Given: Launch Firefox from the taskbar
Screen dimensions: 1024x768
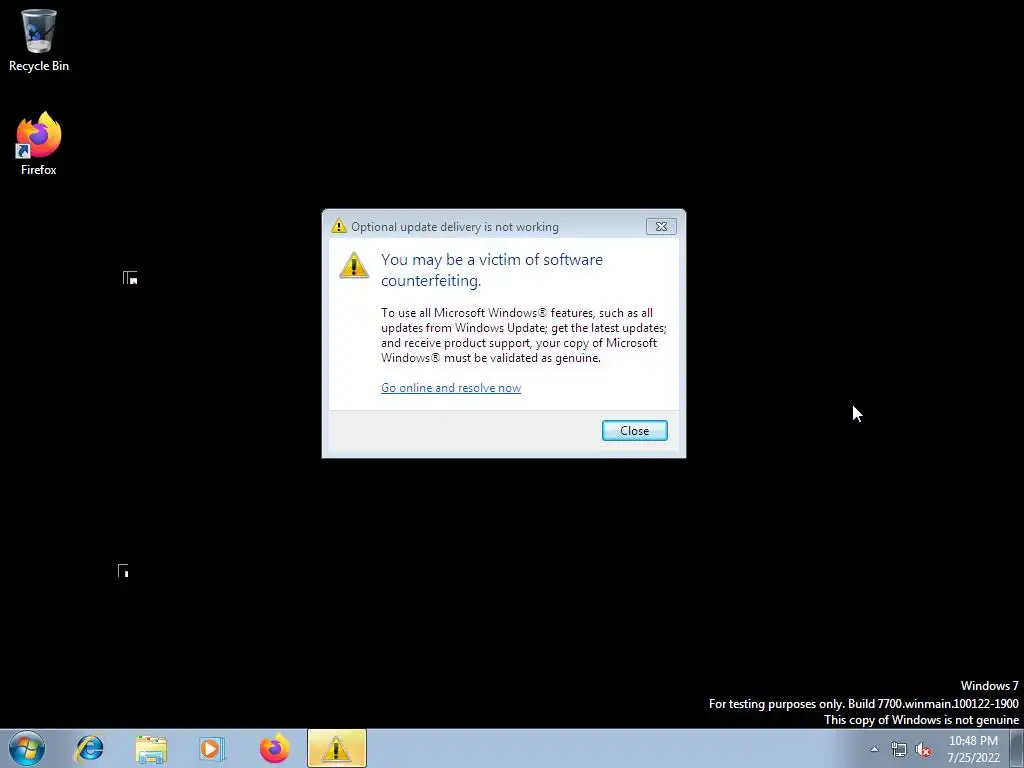Looking at the screenshot, I should (274, 748).
